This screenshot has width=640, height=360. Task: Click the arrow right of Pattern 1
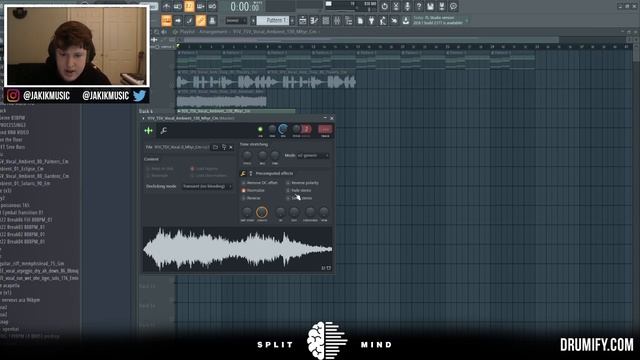point(292,20)
